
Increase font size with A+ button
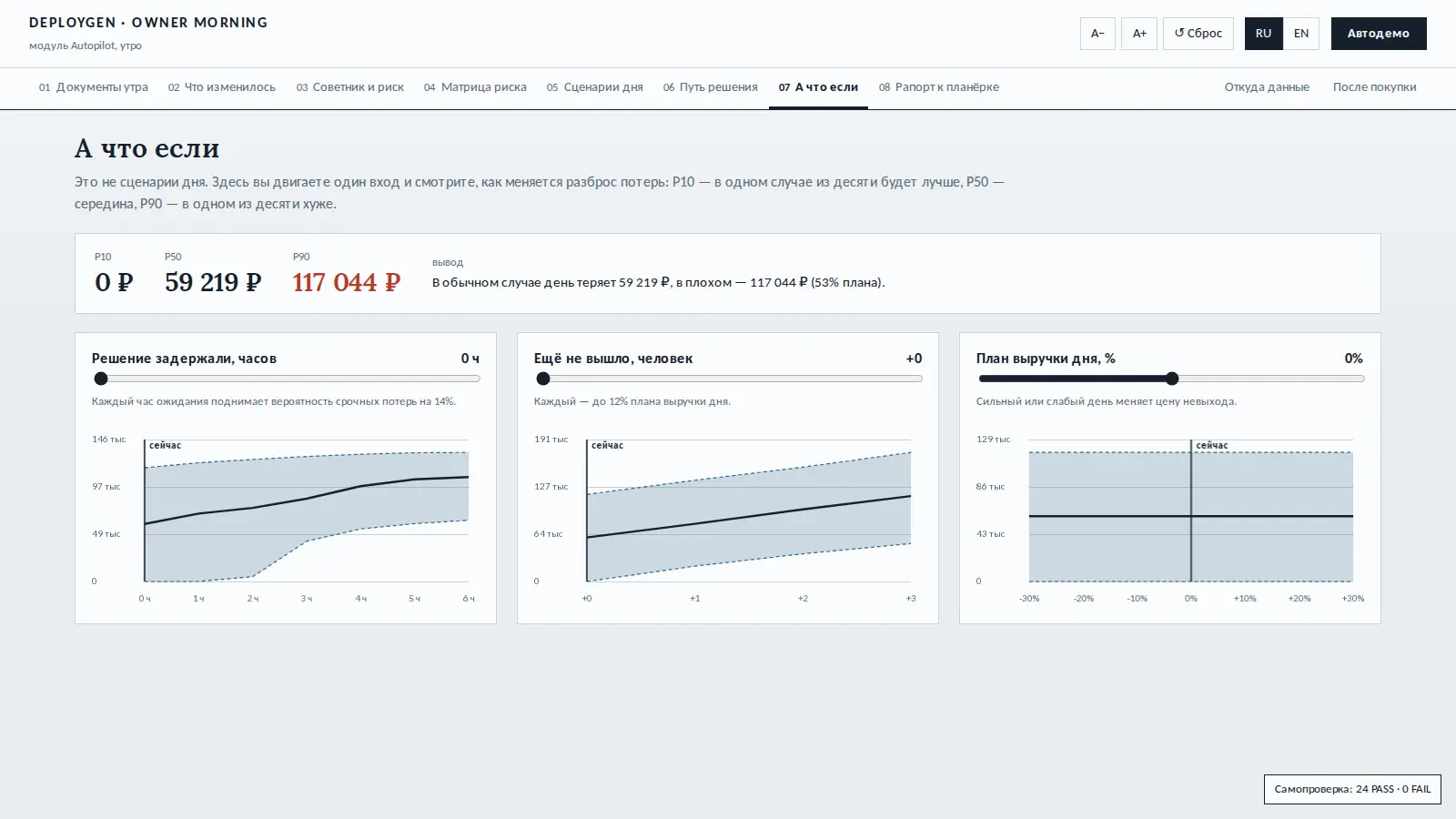[1139, 34]
